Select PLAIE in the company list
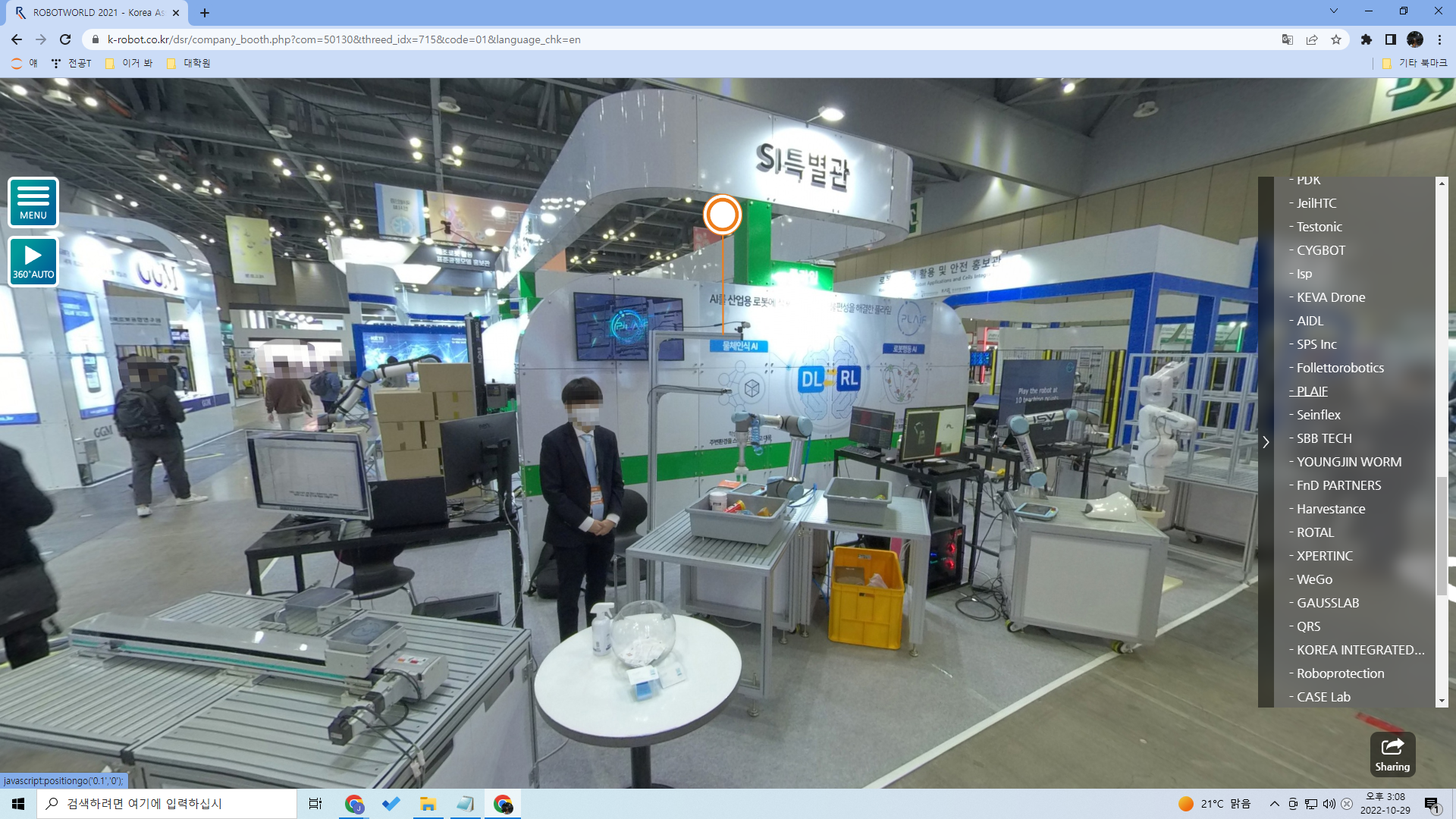The image size is (1456, 819). click(x=1312, y=391)
